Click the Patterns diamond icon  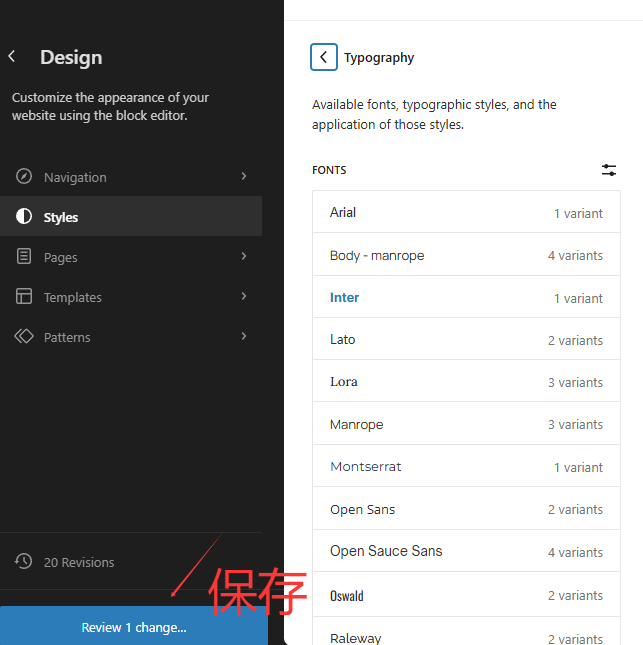(x=24, y=337)
